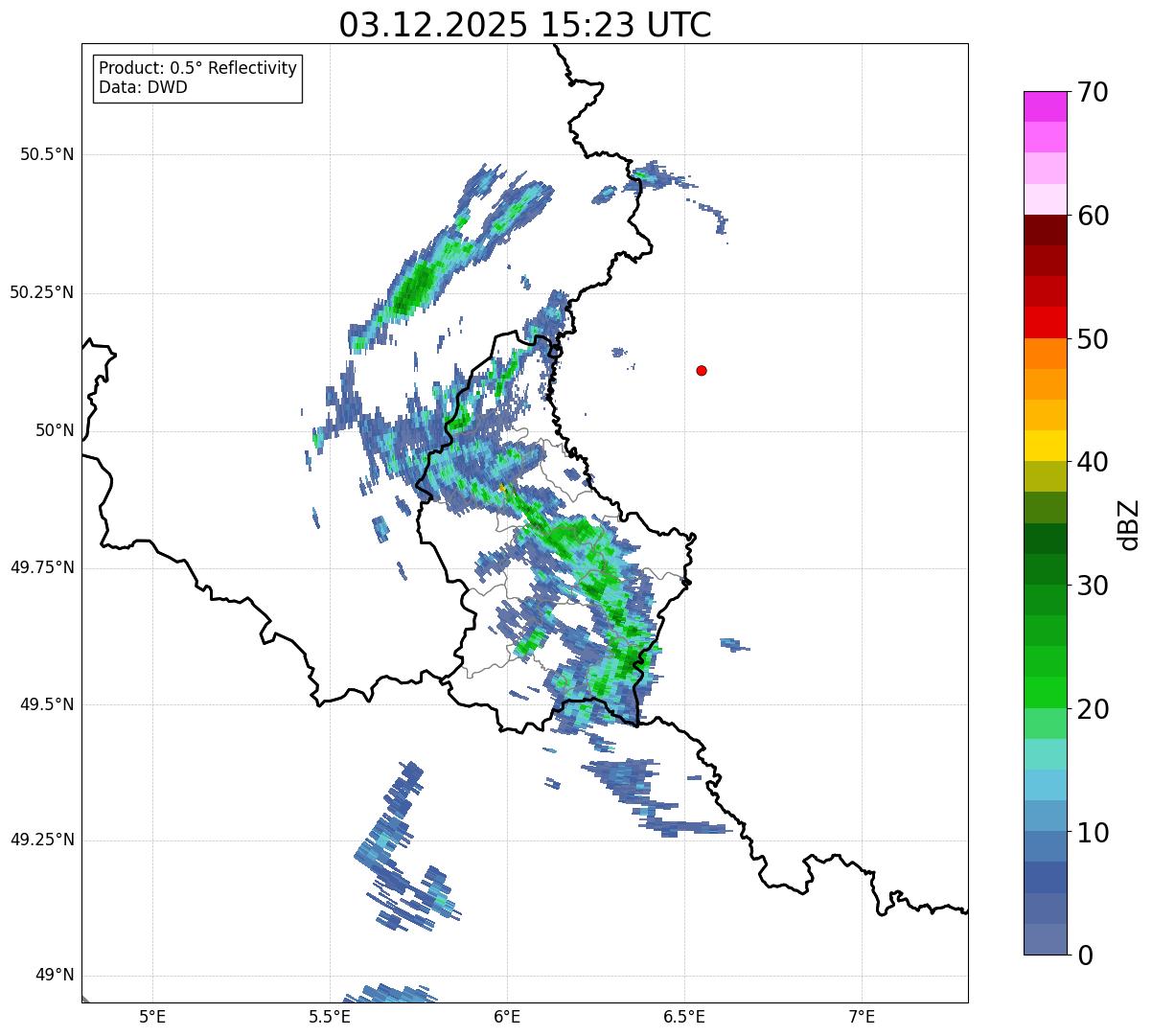The height and width of the screenshot is (1036, 1152).
Task: Click the colorbar tick label '40'
Action: click(1093, 462)
